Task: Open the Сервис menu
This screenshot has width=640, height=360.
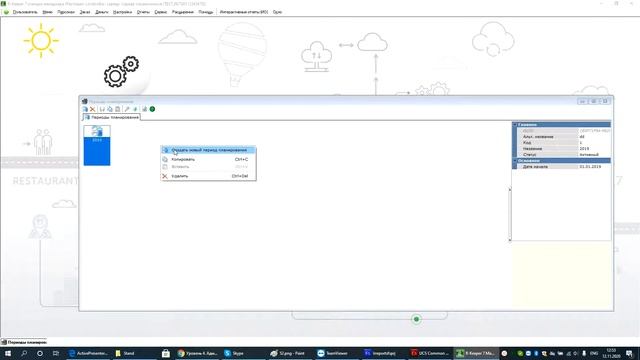Action: (x=161, y=12)
